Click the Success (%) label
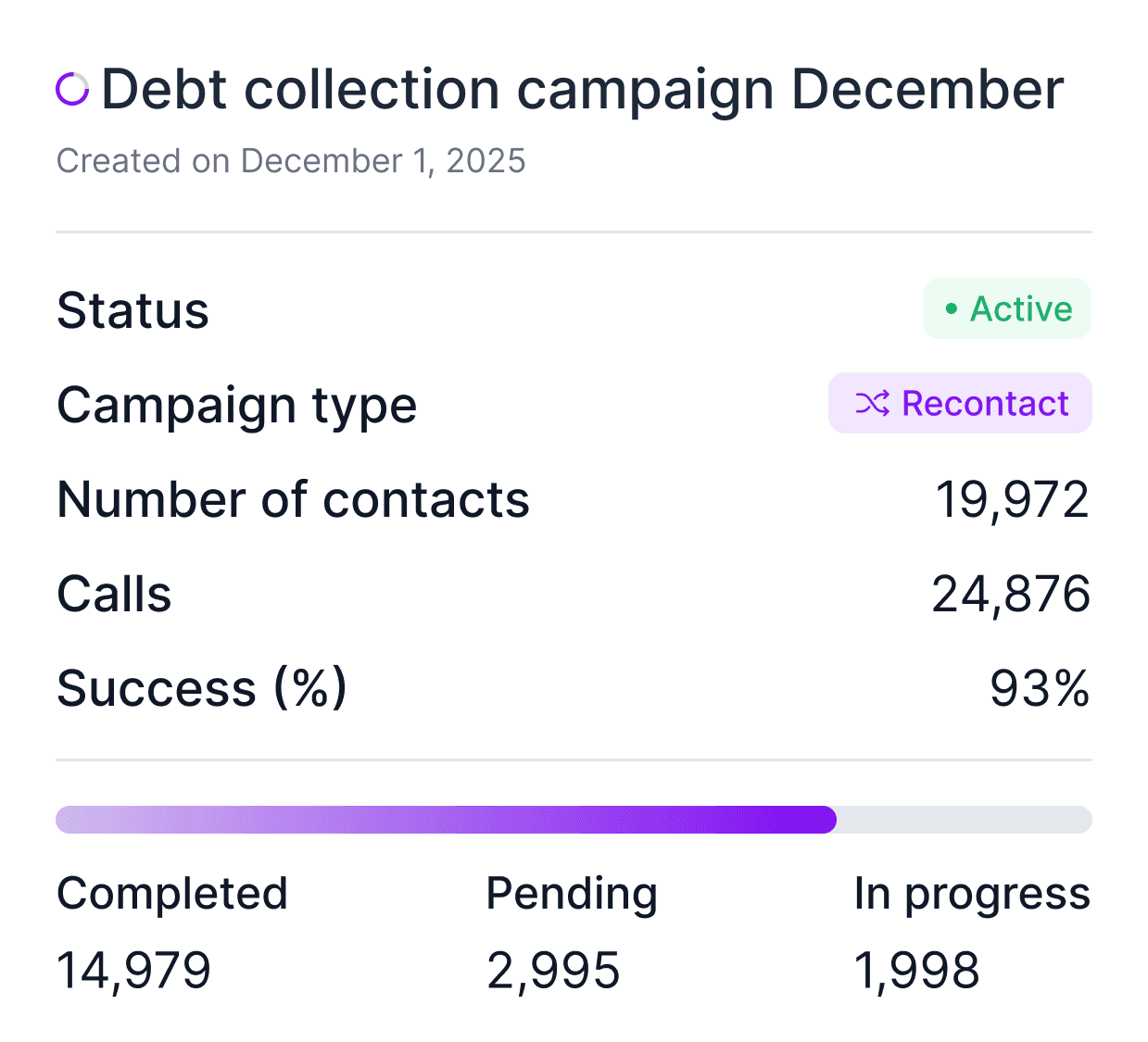The width and height of the screenshot is (1148, 1042). coord(202,688)
